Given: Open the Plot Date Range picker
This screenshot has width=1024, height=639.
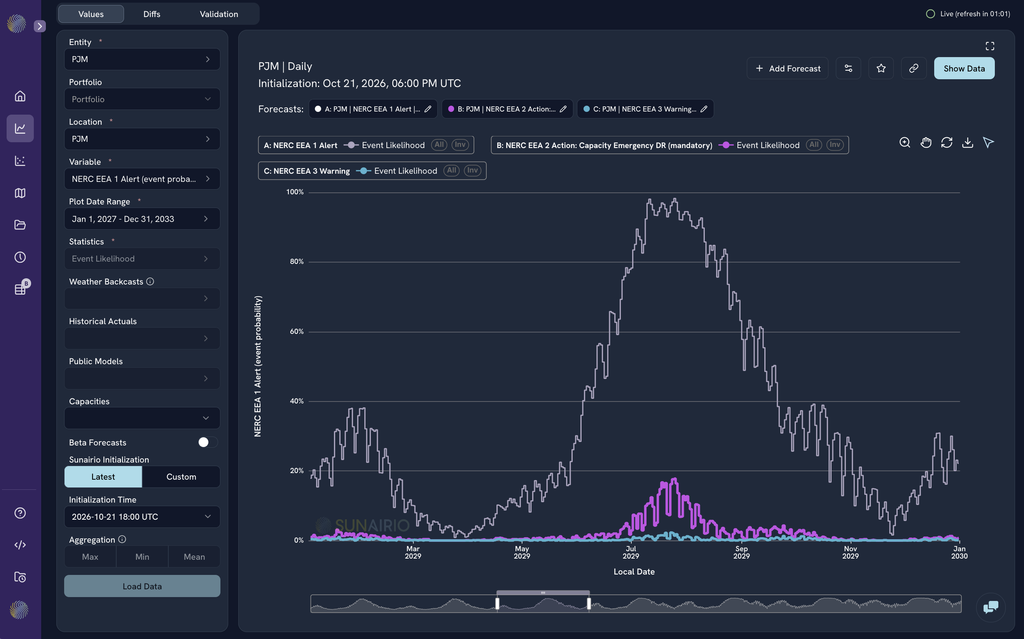Looking at the screenshot, I should point(142,219).
